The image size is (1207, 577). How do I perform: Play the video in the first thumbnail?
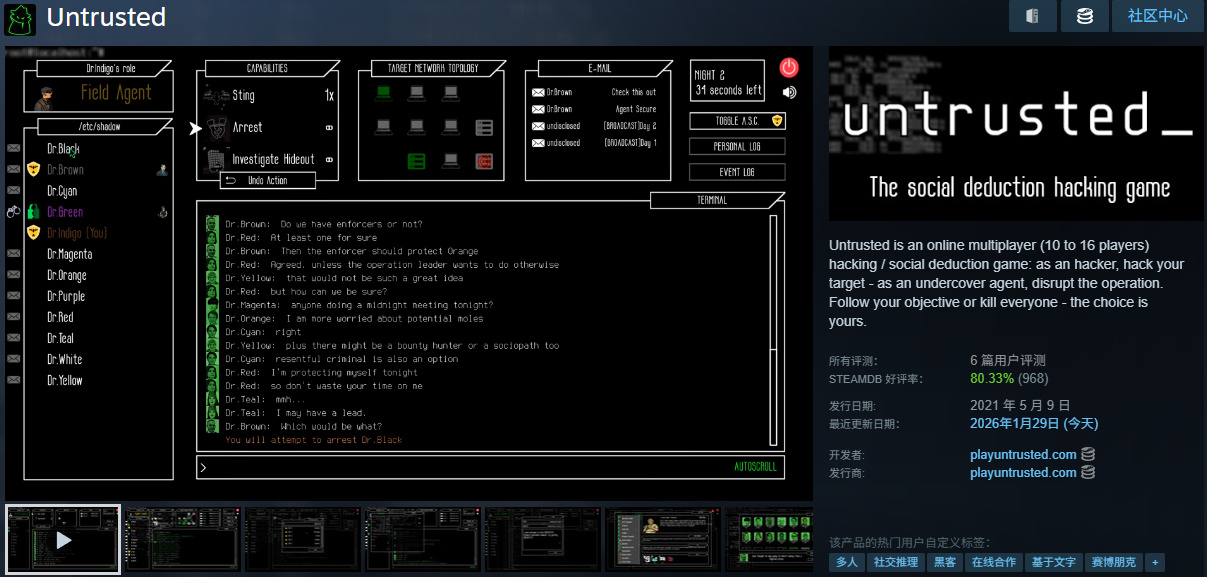[63, 540]
